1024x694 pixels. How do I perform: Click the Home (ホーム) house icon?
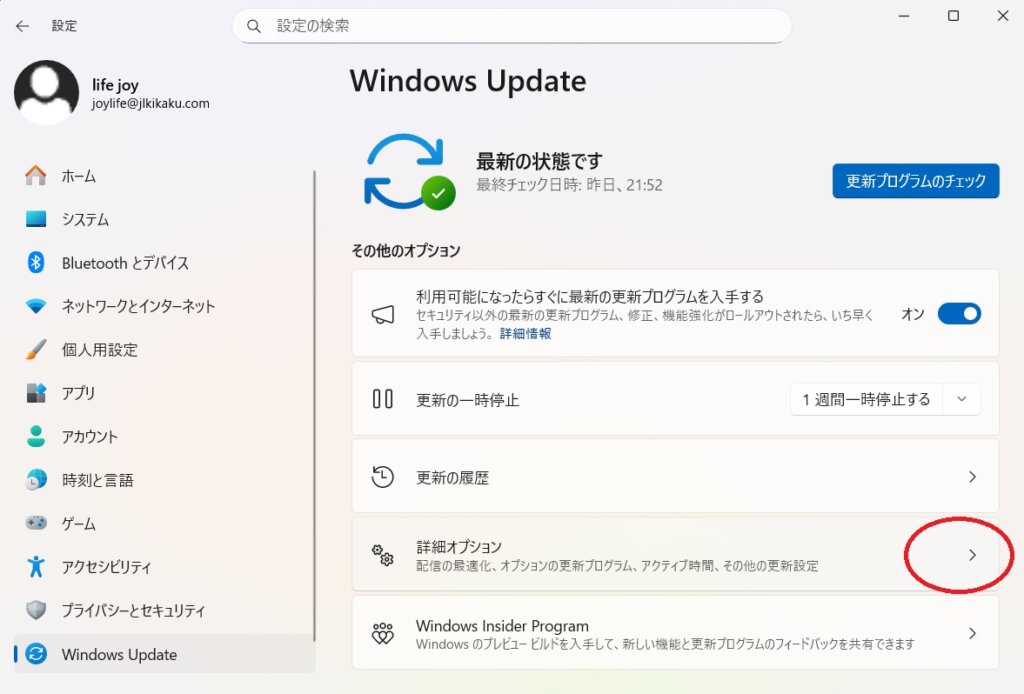[36, 176]
